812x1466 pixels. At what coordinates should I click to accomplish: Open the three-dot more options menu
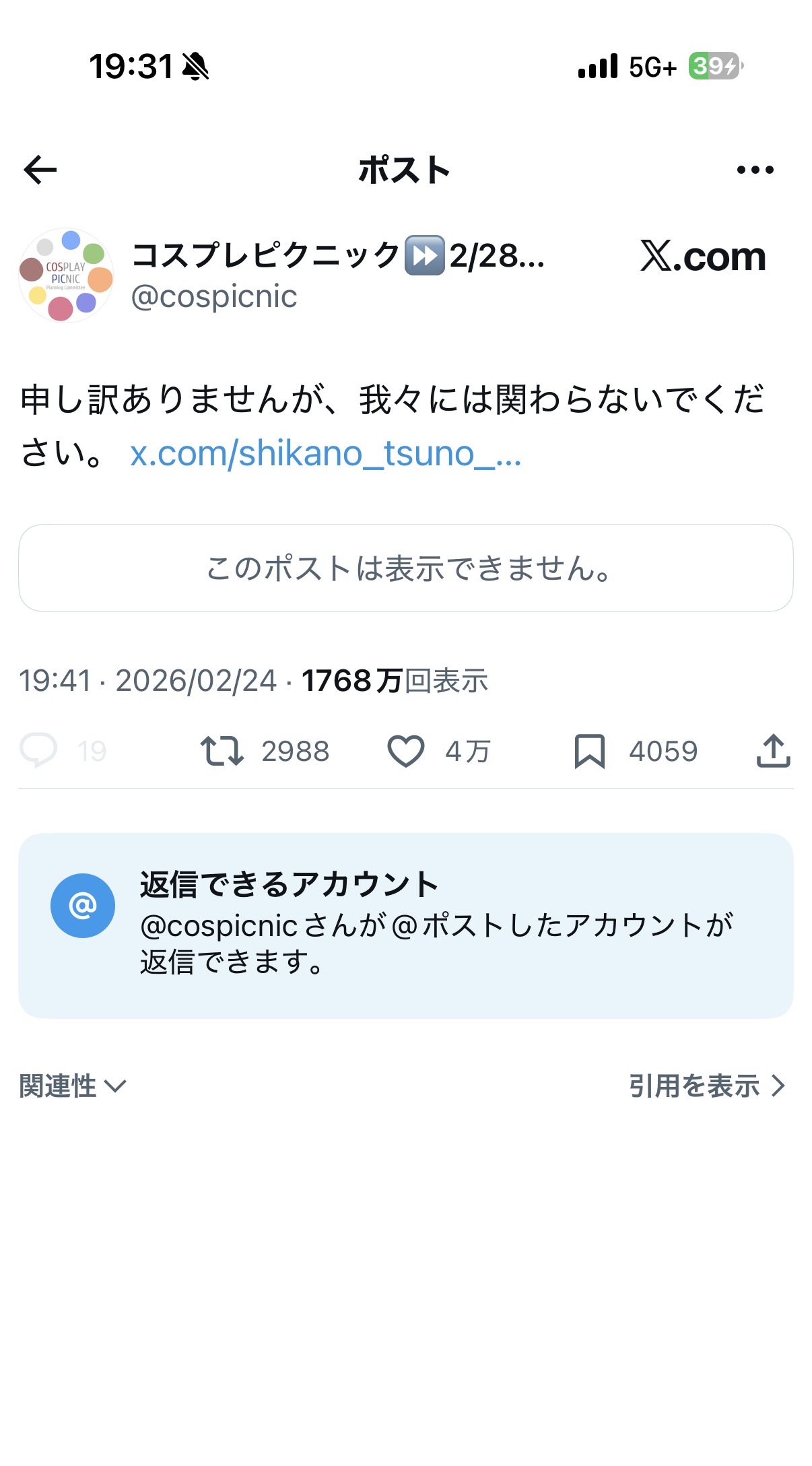pyautogui.click(x=755, y=170)
